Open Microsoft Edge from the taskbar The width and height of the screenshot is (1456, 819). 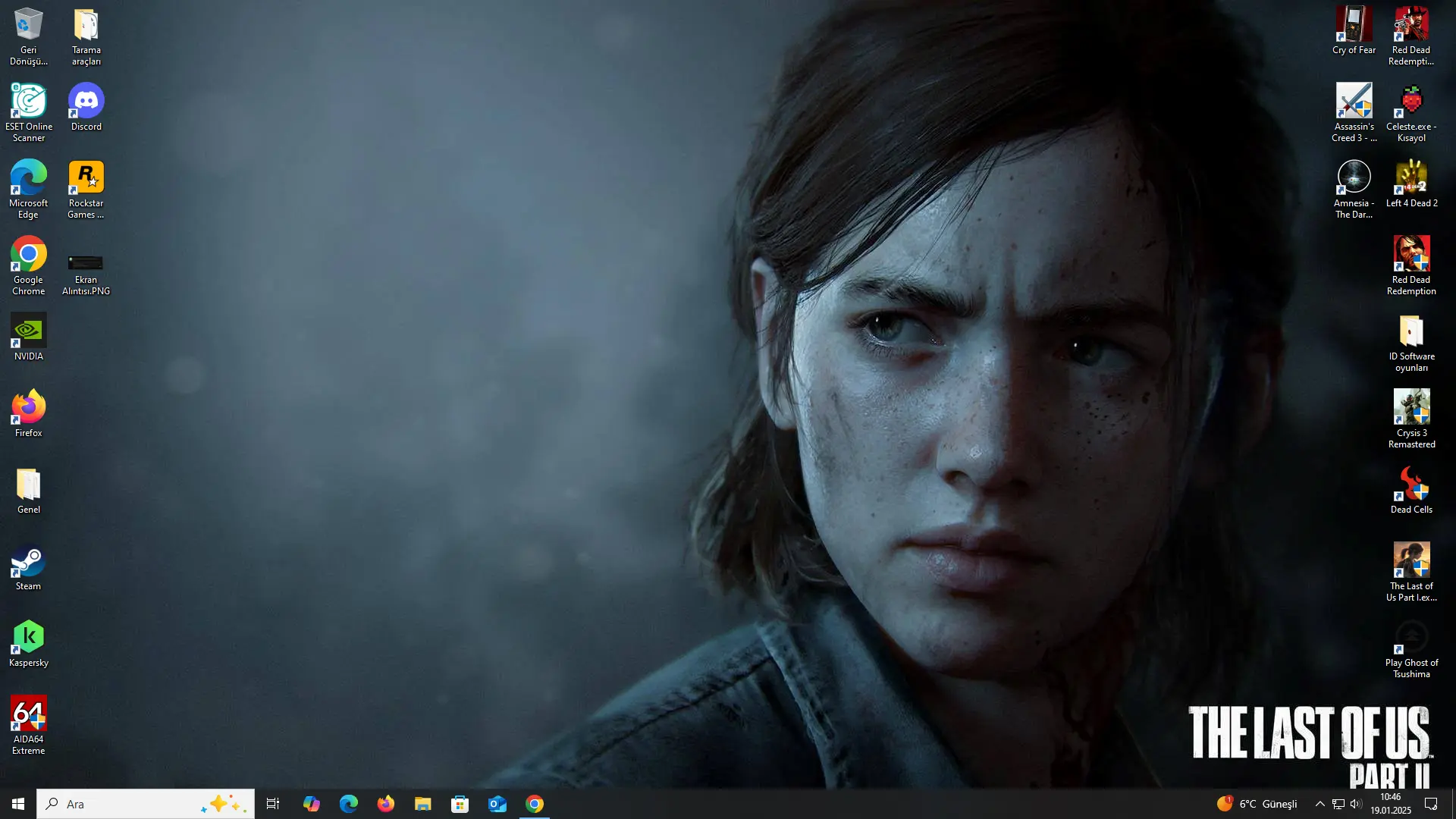click(x=348, y=804)
